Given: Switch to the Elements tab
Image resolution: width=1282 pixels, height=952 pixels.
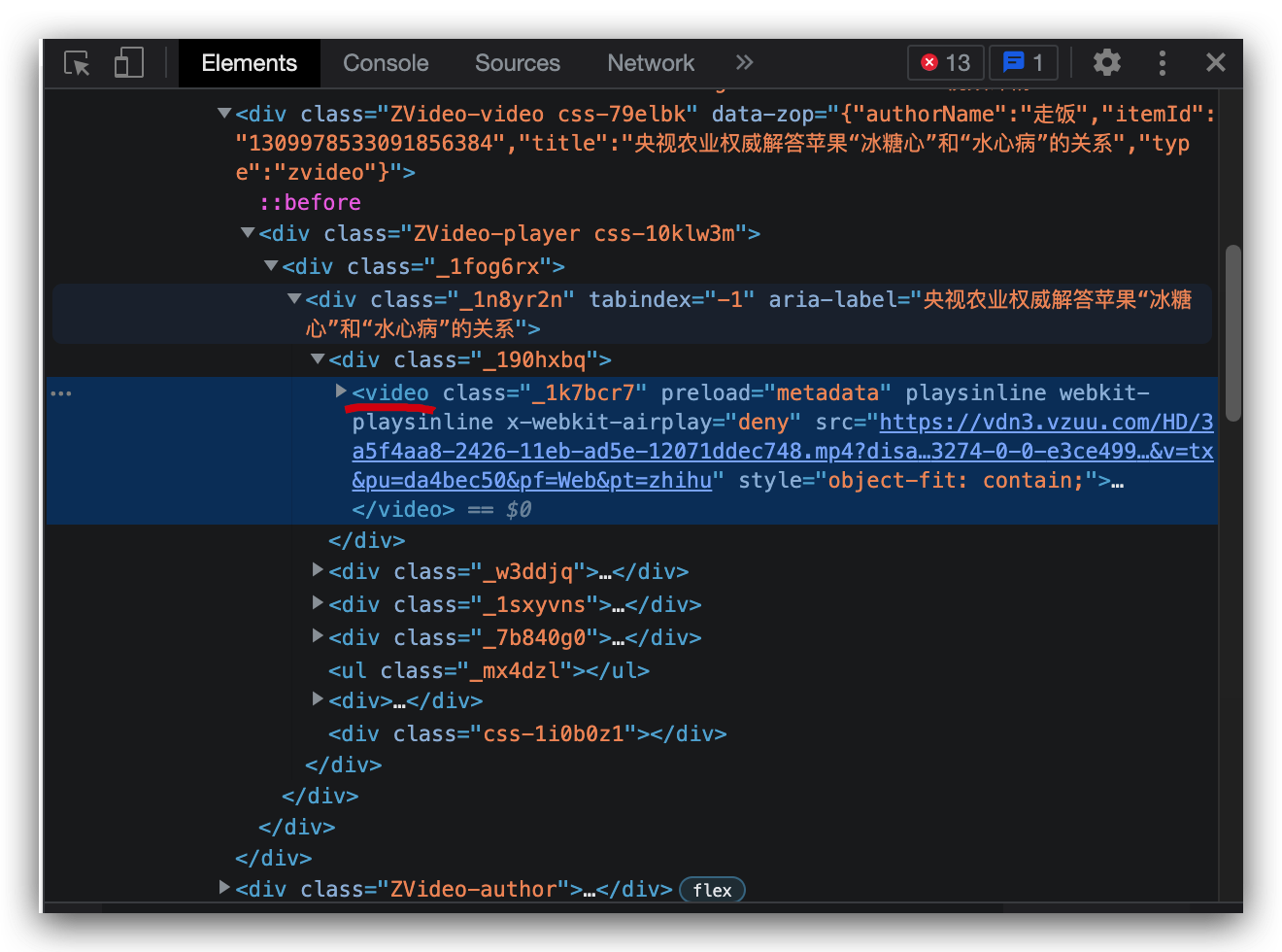Looking at the screenshot, I should [x=249, y=63].
